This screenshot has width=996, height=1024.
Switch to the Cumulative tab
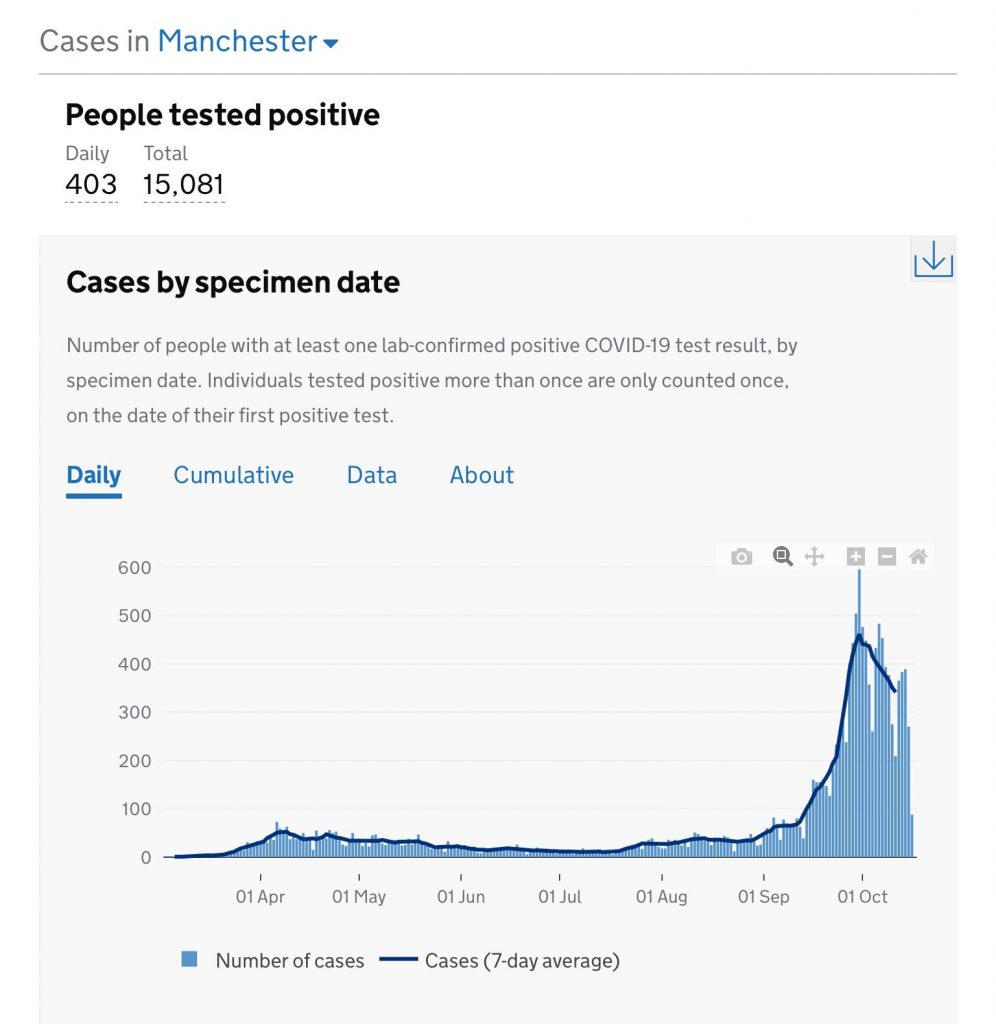(234, 475)
